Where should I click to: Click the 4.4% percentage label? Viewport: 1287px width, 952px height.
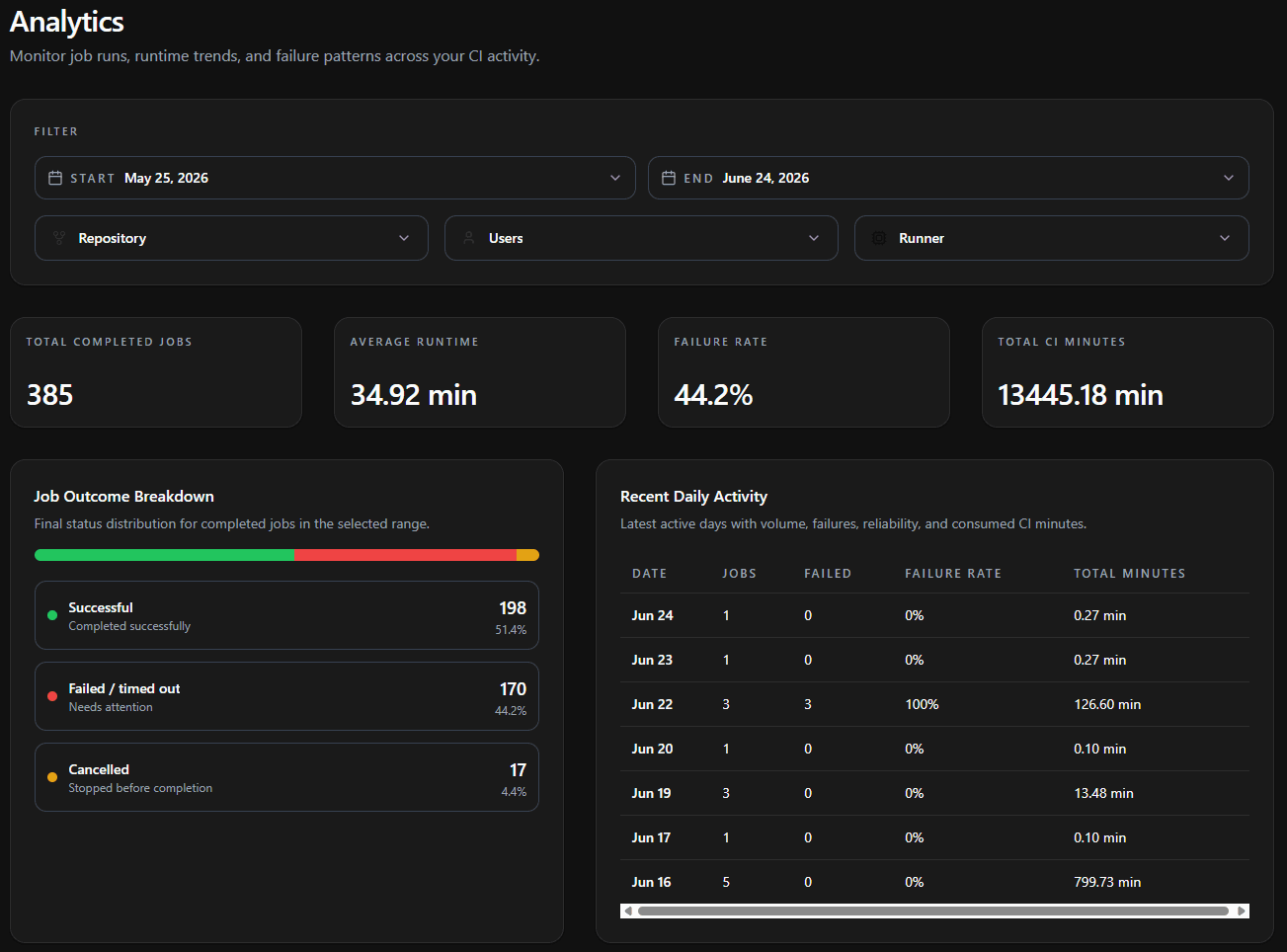[514, 792]
